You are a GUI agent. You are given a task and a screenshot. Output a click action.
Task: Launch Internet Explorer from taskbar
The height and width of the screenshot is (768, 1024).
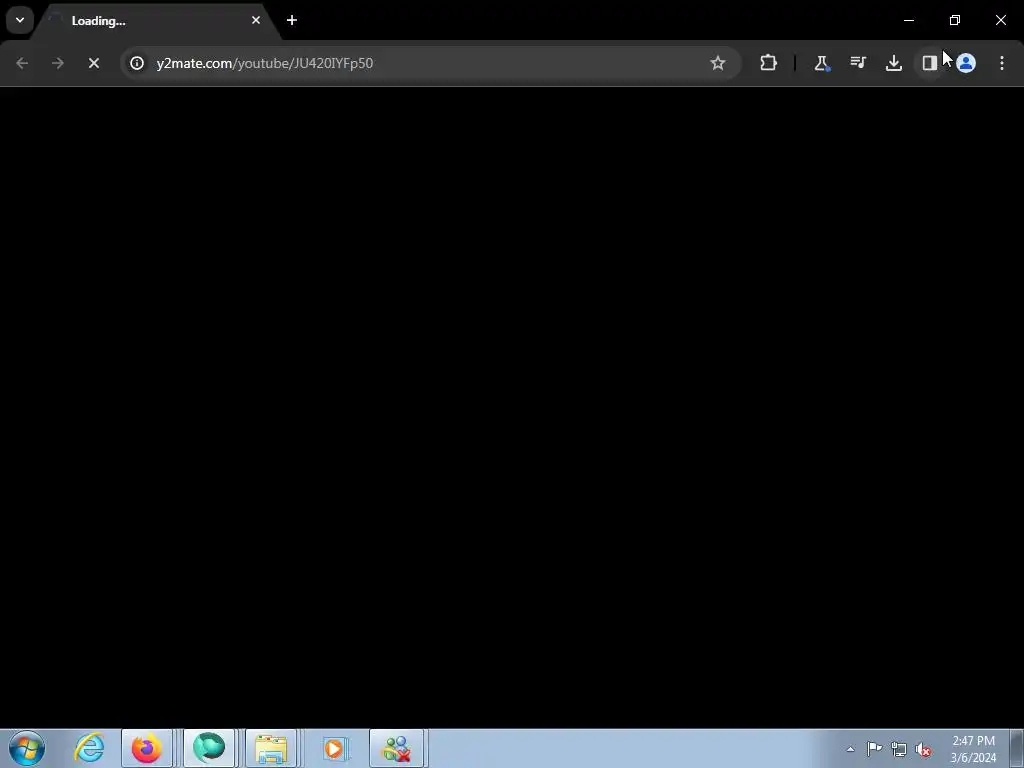click(89, 748)
